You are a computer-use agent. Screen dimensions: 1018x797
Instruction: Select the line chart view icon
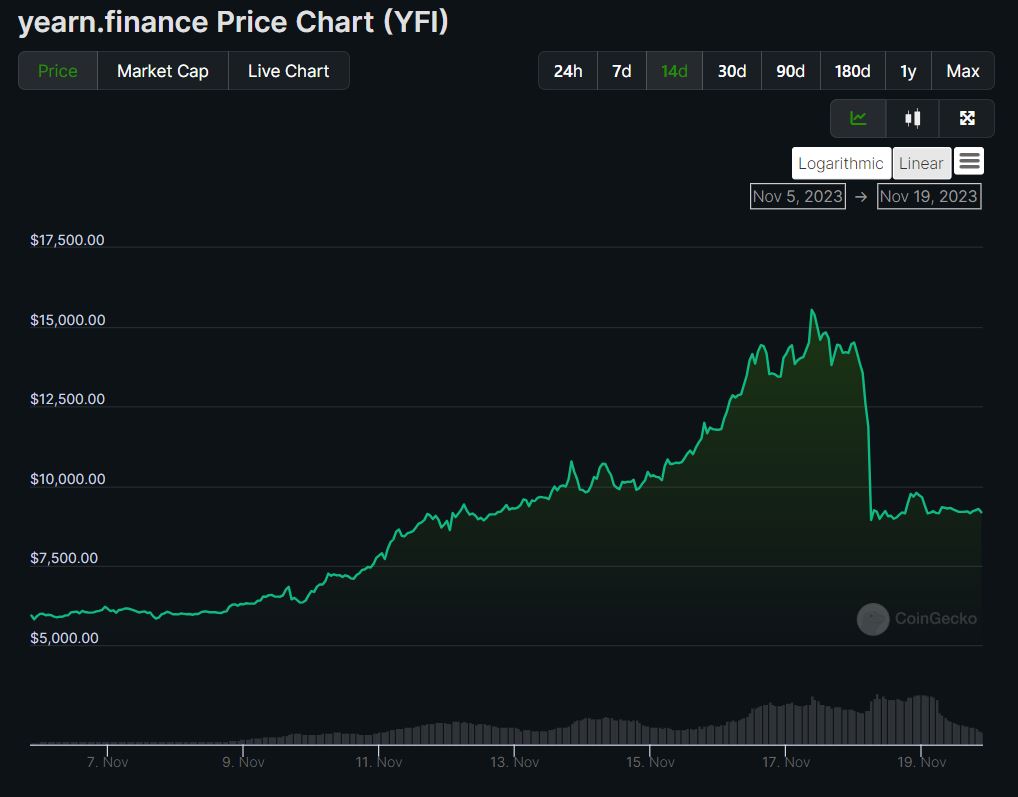[858, 118]
